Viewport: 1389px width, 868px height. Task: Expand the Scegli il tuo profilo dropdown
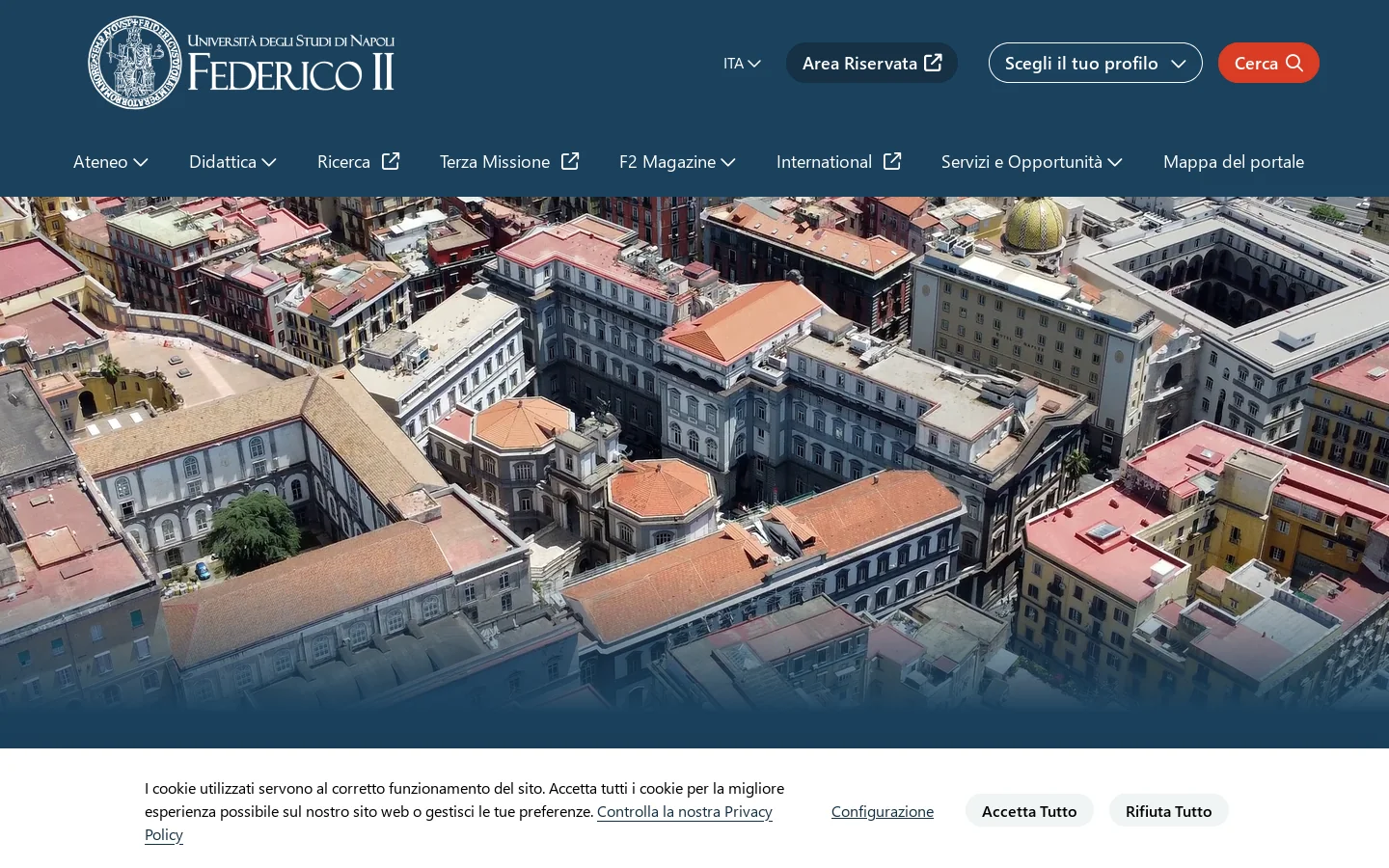tap(1095, 63)
